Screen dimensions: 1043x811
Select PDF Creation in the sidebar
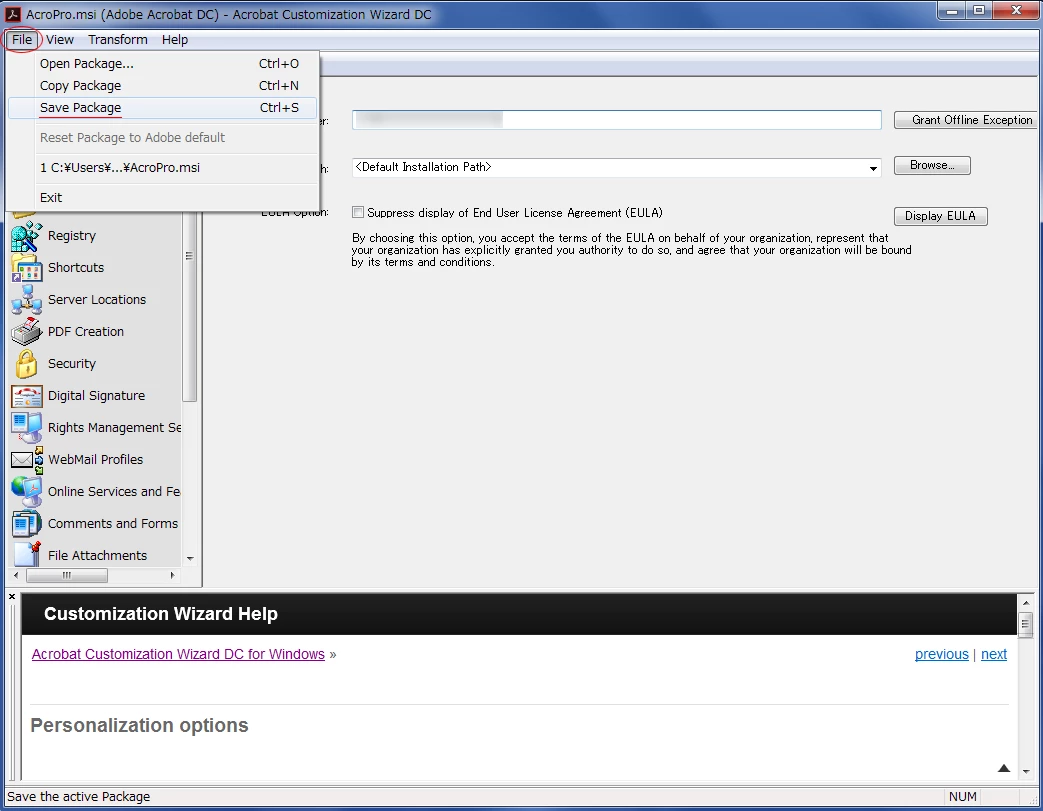pyautogui.click(x=86, y=331)
